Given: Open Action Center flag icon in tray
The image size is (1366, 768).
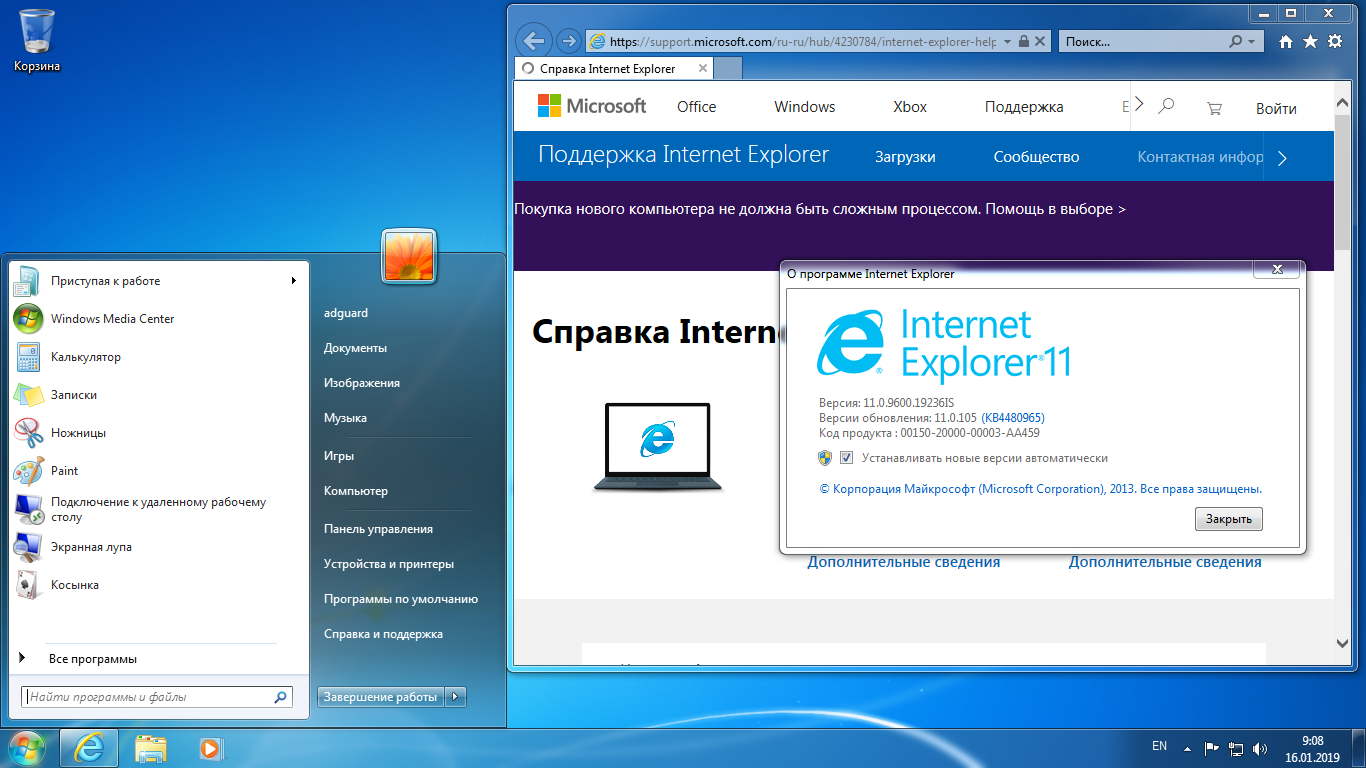Looking at the screenshot, I should pos(1211,748).
